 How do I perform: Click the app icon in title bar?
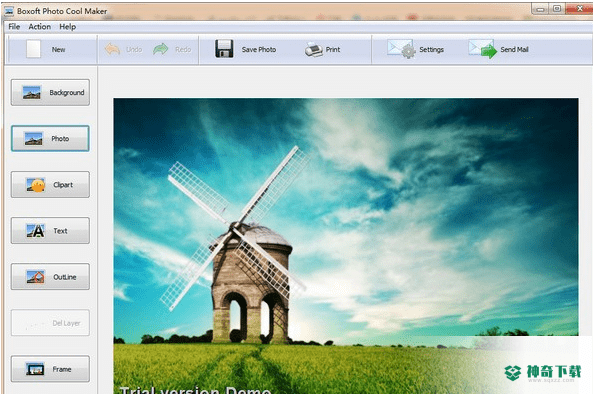point(9,11)
